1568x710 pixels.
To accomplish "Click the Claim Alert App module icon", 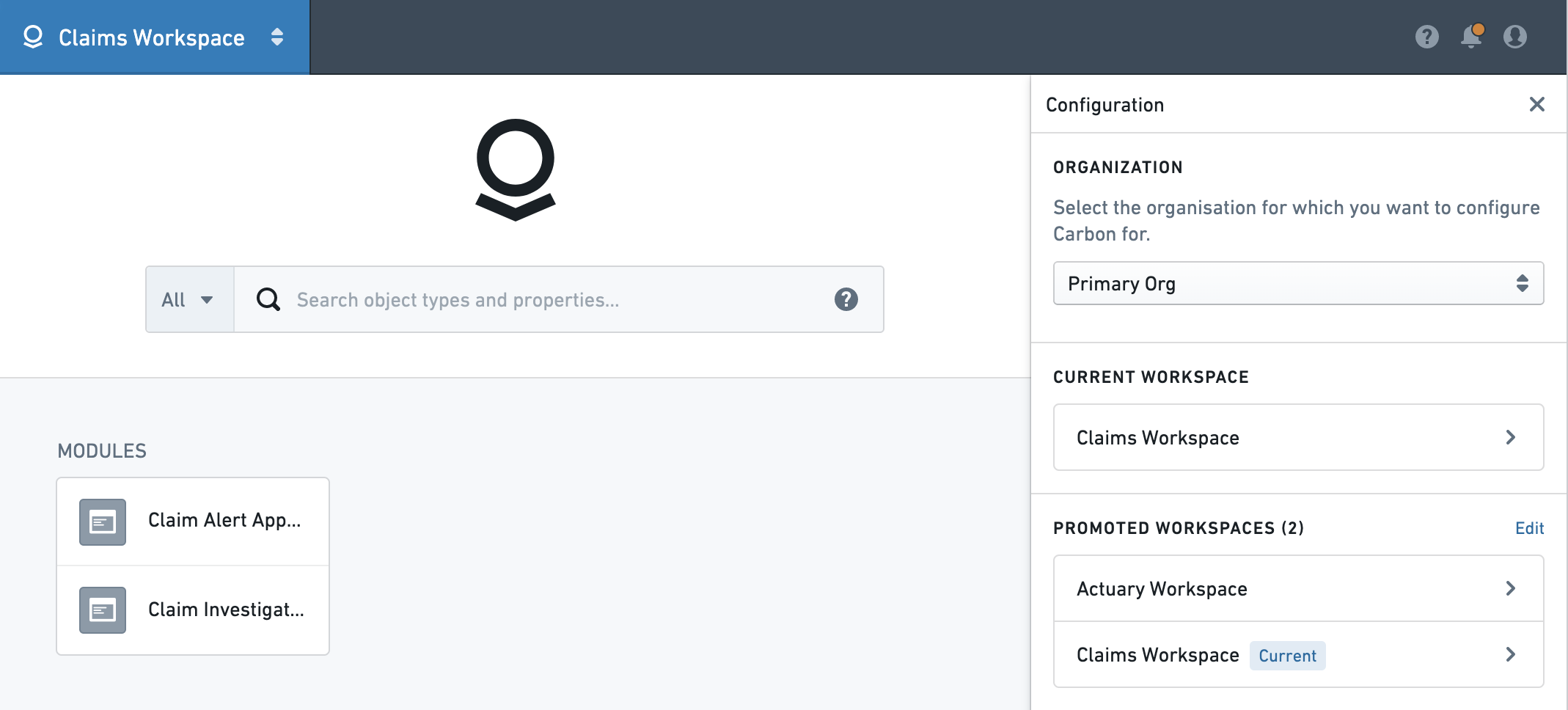I will pyautogui.click(x=103, y=521).
